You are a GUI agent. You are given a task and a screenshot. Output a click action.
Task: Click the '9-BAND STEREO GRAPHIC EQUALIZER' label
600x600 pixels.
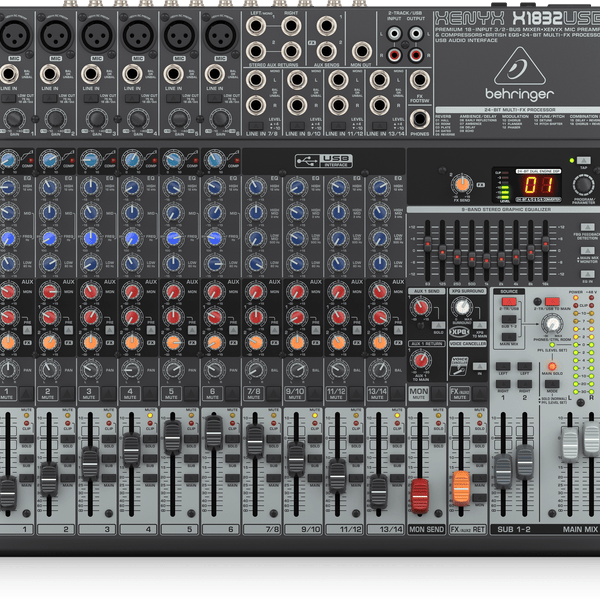[x=506, y=210]
